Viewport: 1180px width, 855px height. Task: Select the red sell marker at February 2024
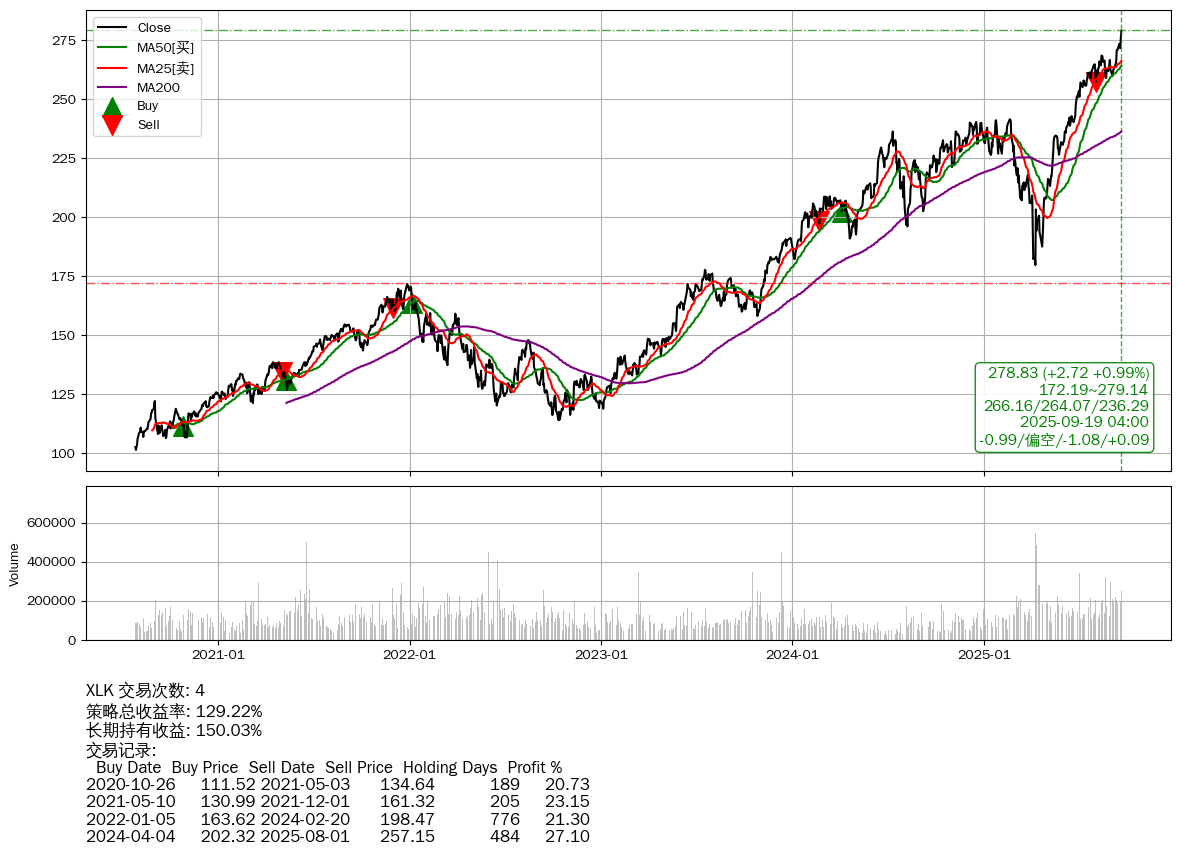point(819,220)
